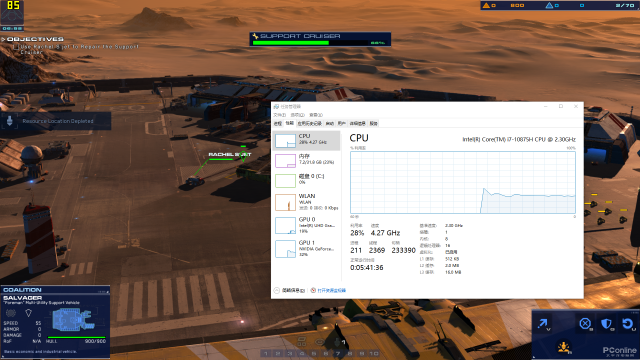Click the Stop/cancel order octagon icon

[x=585, y=324]
